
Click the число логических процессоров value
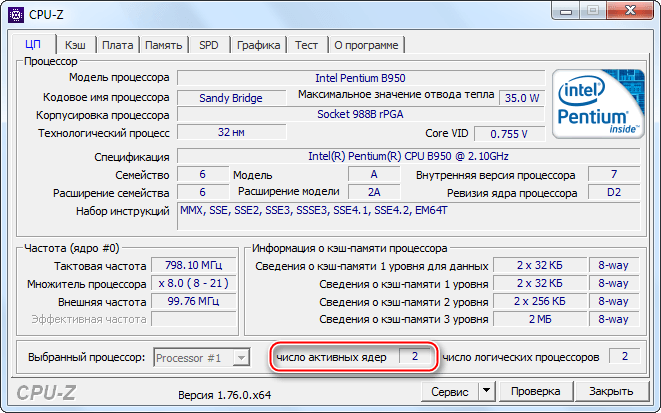[625, 356]
